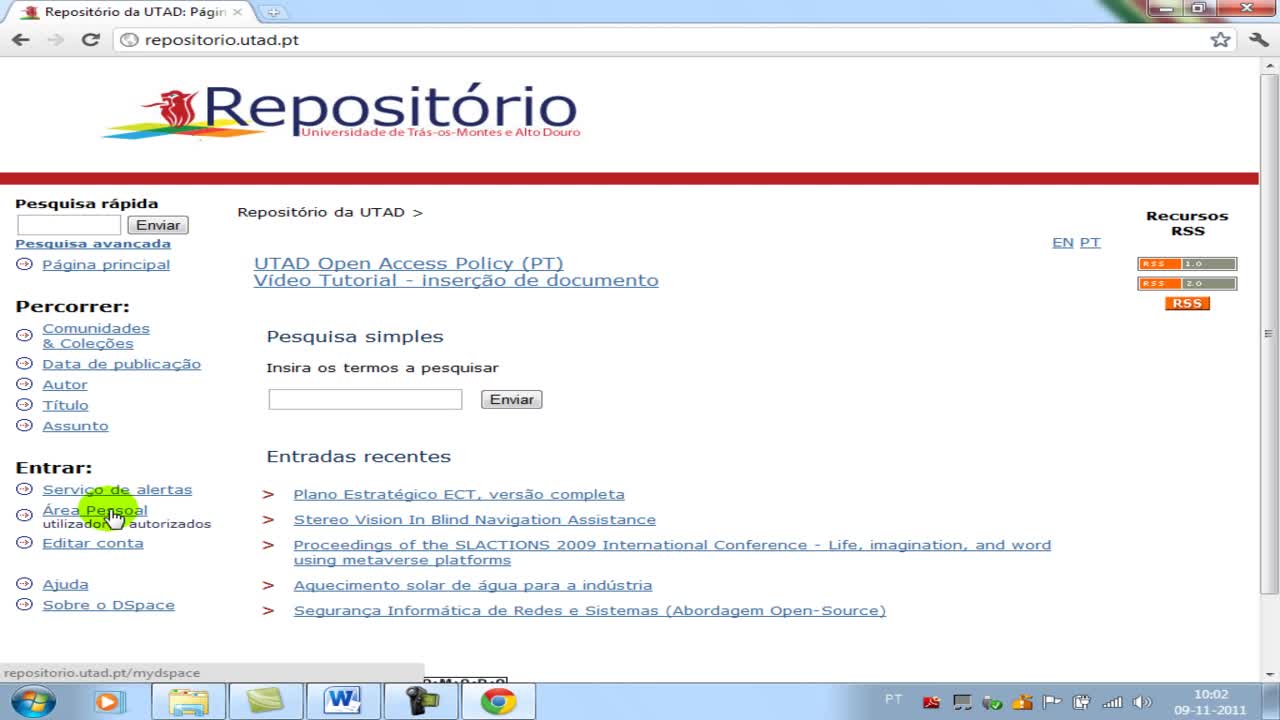Image resolution: width=1280 pixels, height=720 pixels.
Task: Open Segurança Informática de Redes e Sistemas
Action: (x=590, y=610)
